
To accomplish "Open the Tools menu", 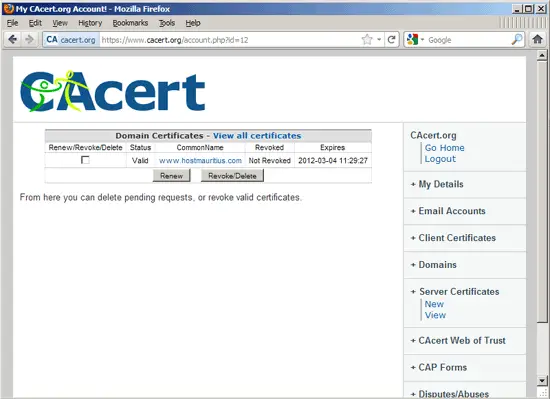I will tap(167, 23).
